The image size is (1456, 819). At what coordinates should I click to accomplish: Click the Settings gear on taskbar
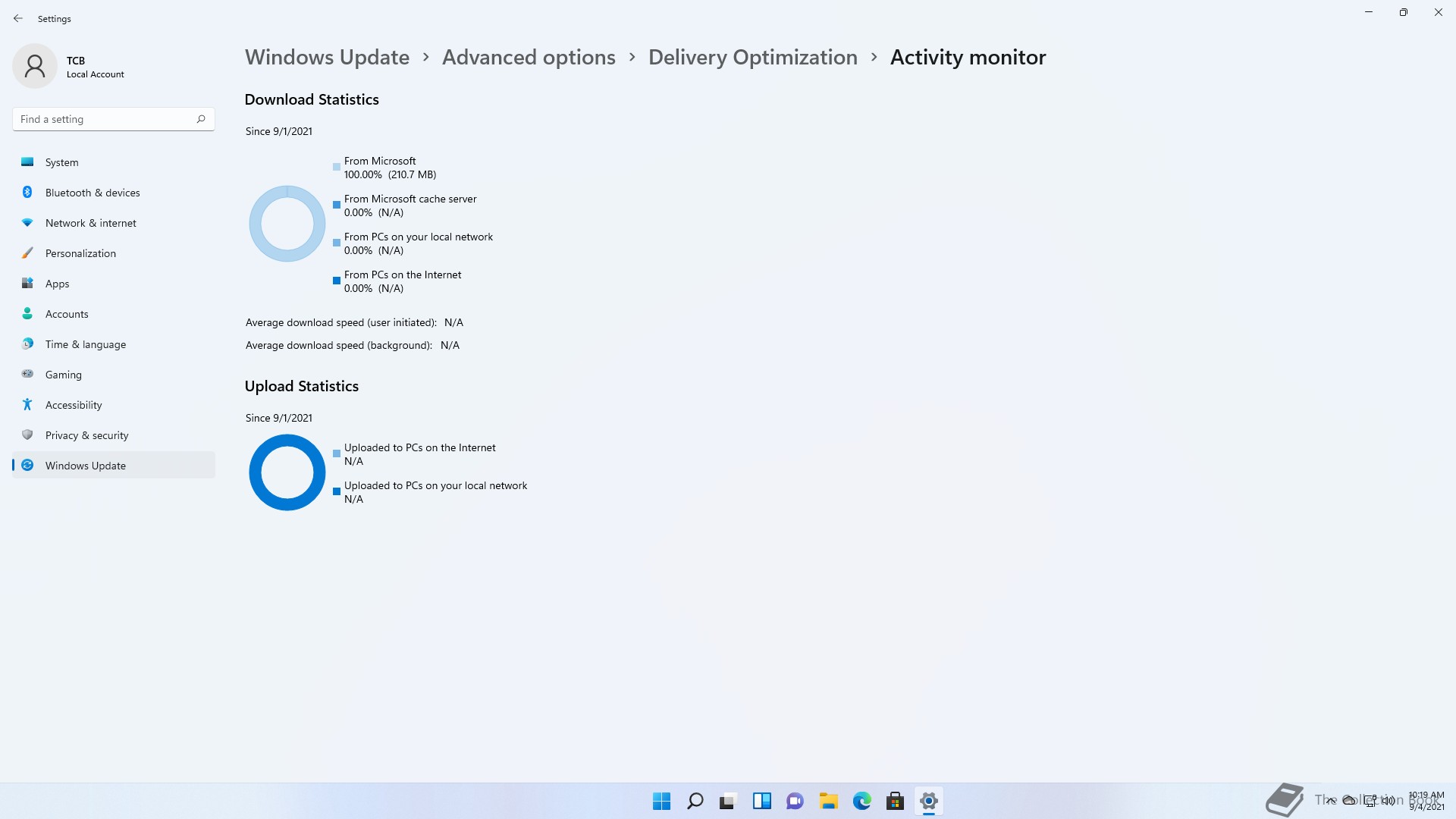pyautogui.click(x=928, y=801)
